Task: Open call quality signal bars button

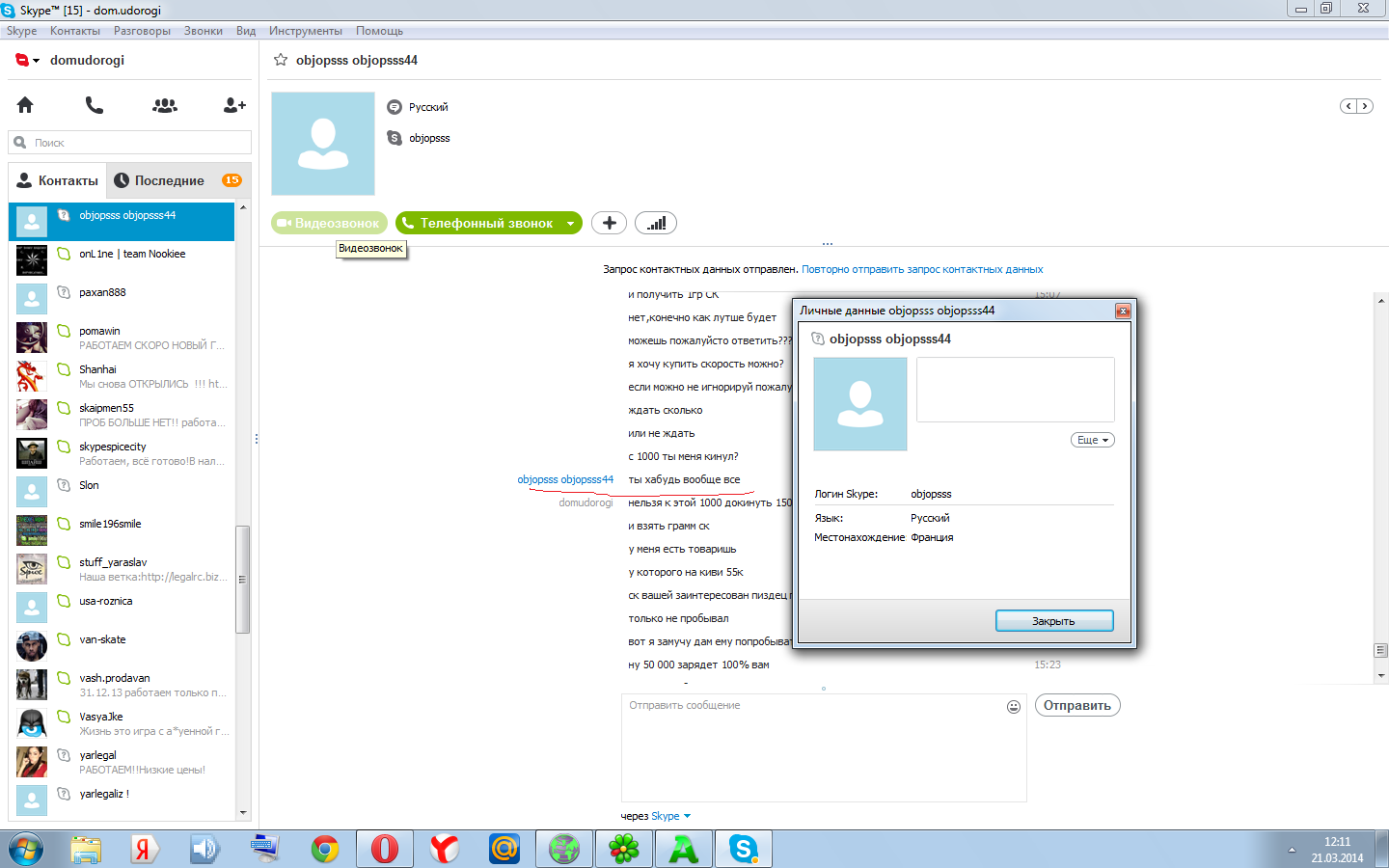Action: (656, 223)
